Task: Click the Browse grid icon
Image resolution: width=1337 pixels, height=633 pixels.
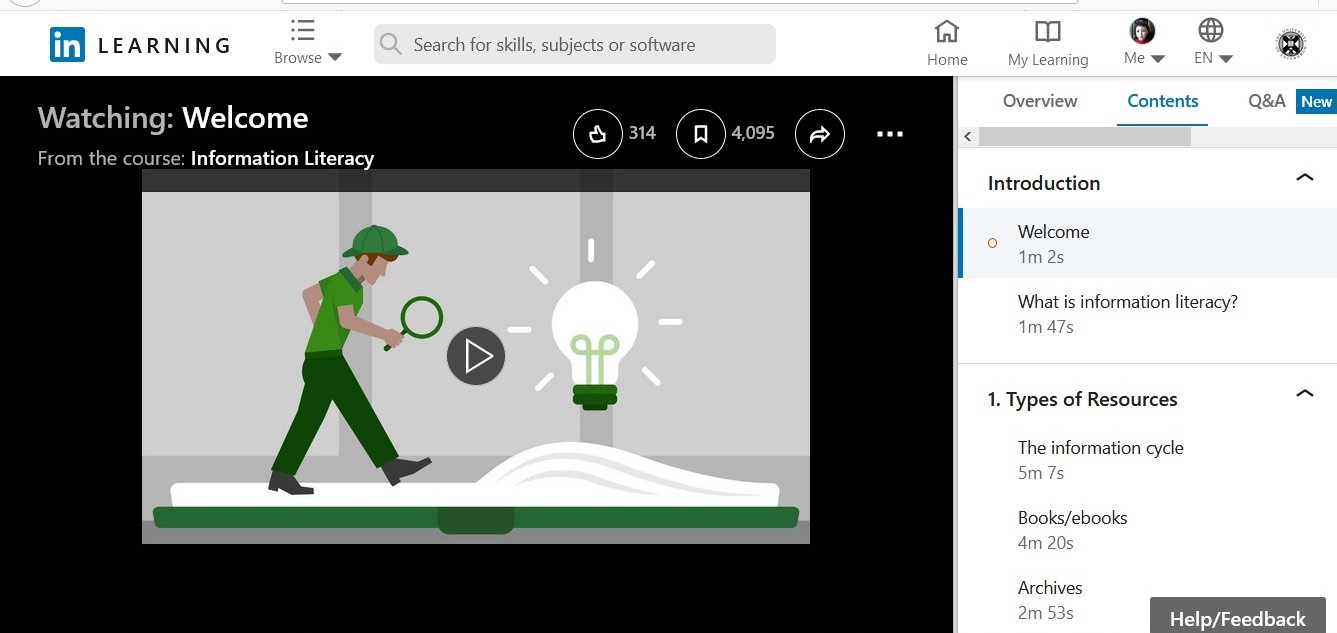Action: (301, 29)
